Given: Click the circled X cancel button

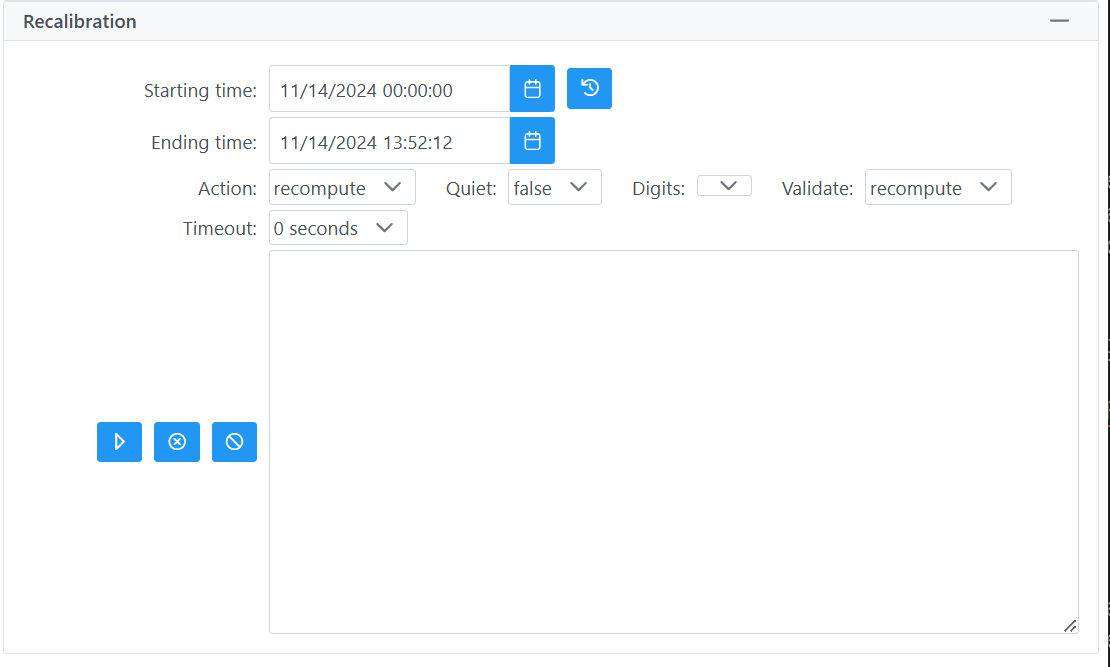Looking at the screenshot, I should [x=177, y=442].
